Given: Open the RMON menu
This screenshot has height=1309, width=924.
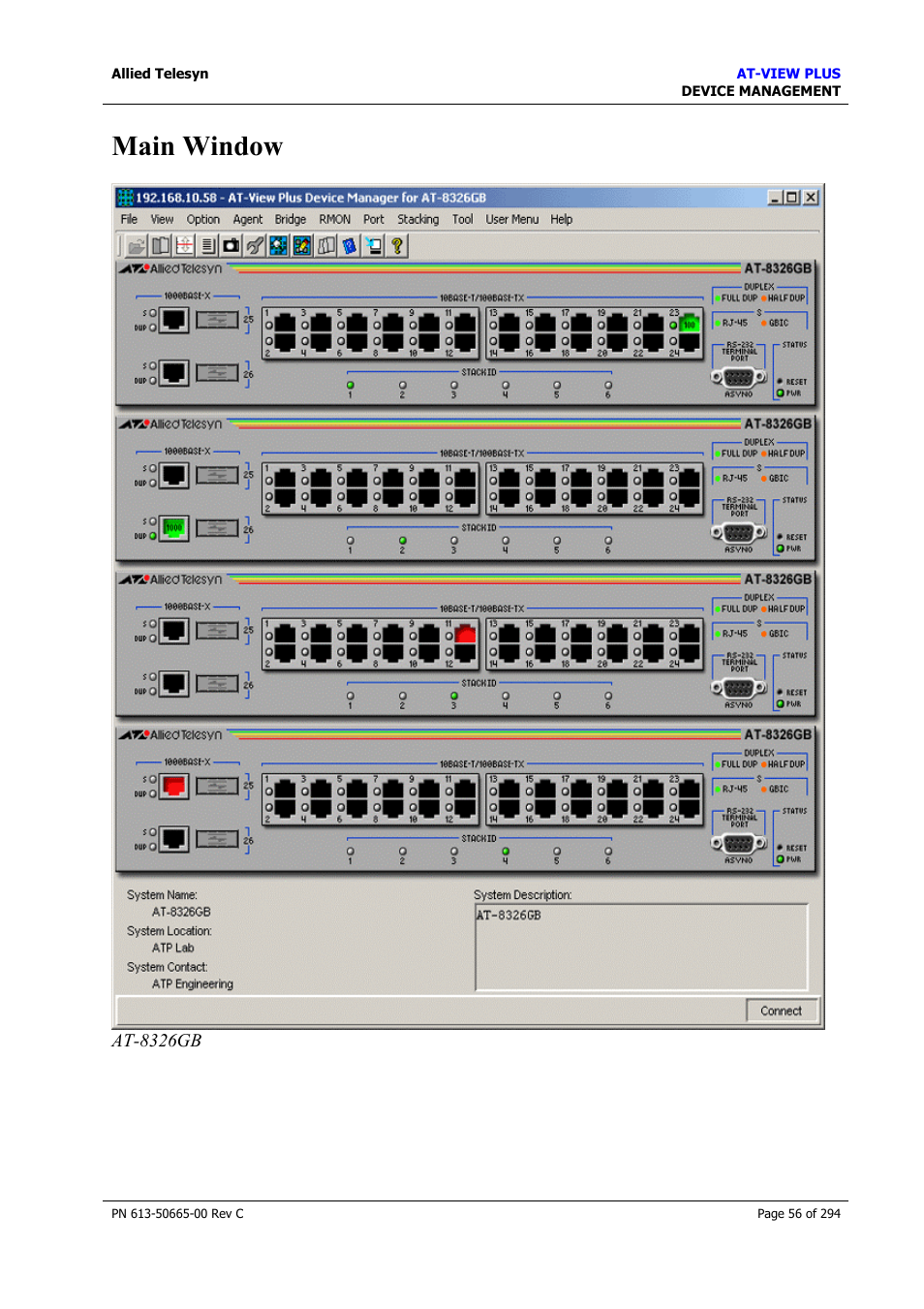Looking at the screenshot, I should tap(335, 220).
